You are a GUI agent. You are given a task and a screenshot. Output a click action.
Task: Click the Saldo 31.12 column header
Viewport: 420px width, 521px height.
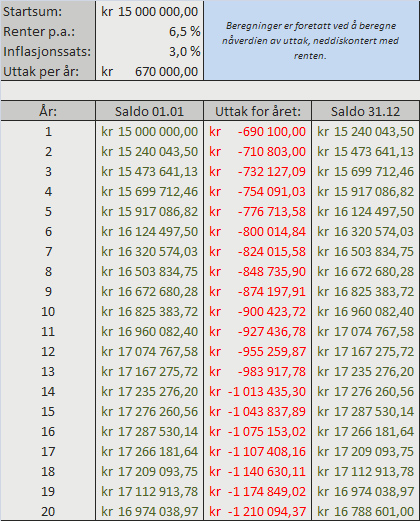tap(365, 111)
